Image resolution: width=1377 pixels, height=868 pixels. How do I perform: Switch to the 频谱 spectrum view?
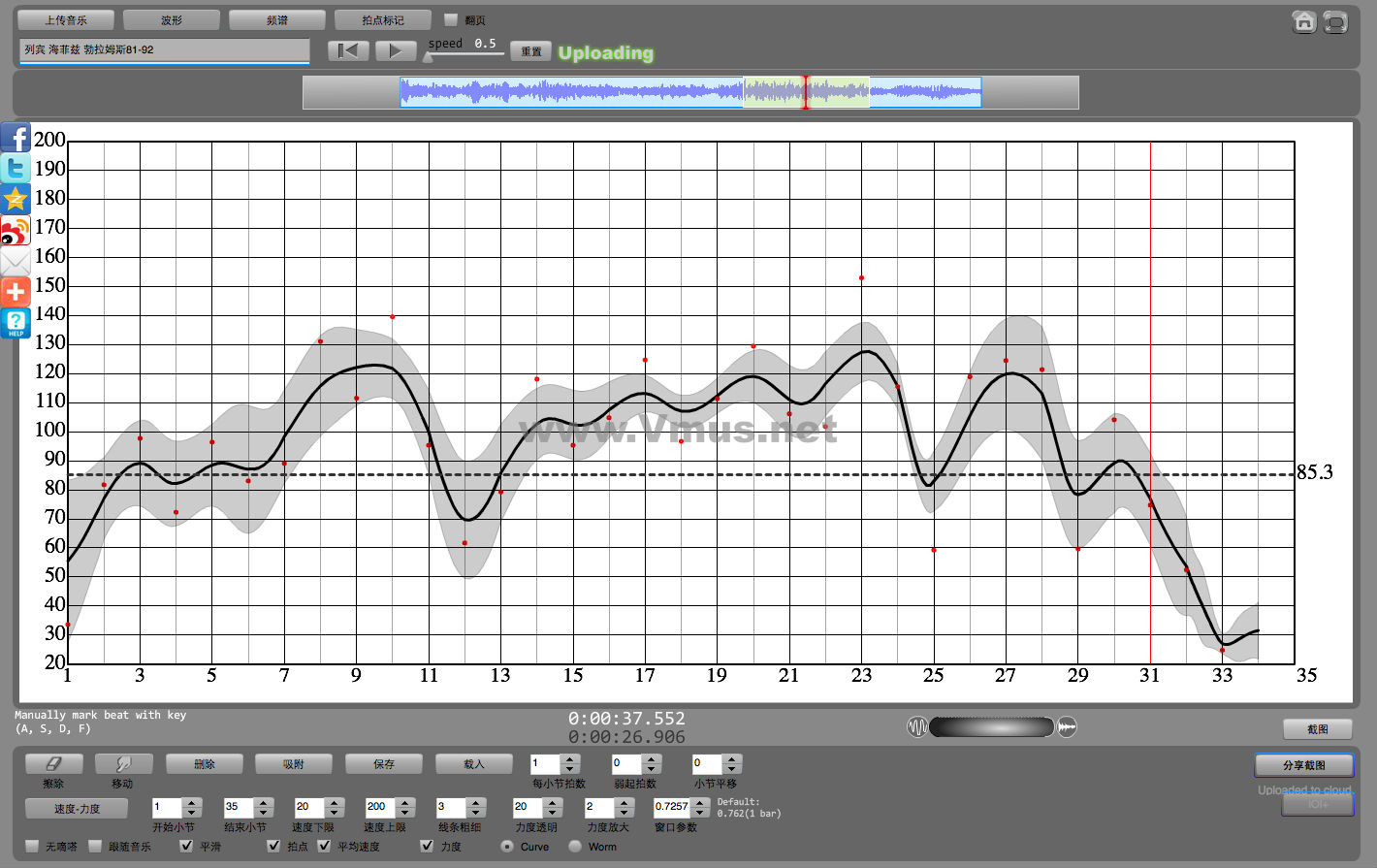[277, 19]
